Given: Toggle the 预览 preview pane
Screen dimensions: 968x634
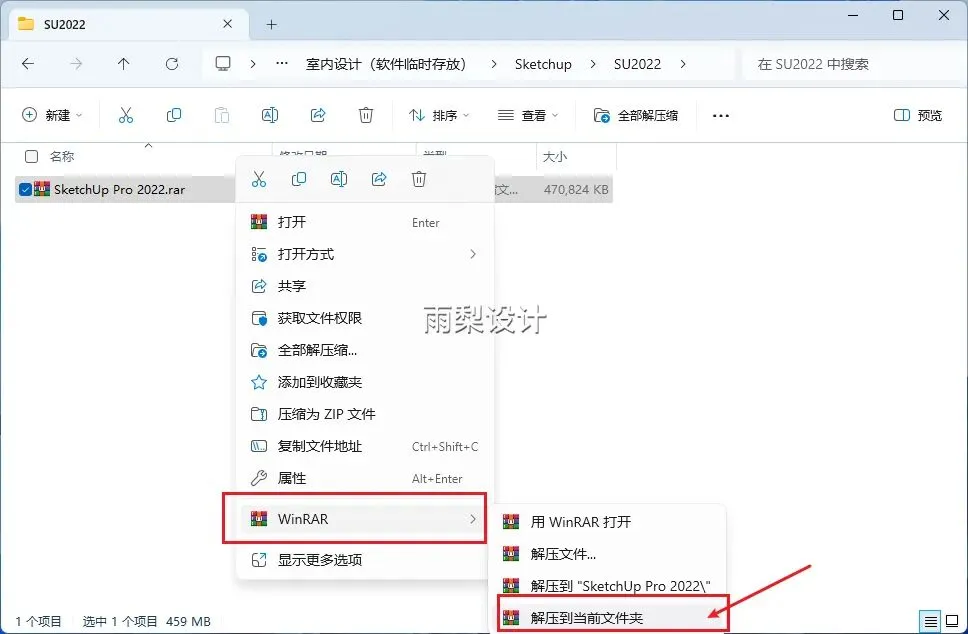Looking at the screenshot, I should (x=918, y=115).
